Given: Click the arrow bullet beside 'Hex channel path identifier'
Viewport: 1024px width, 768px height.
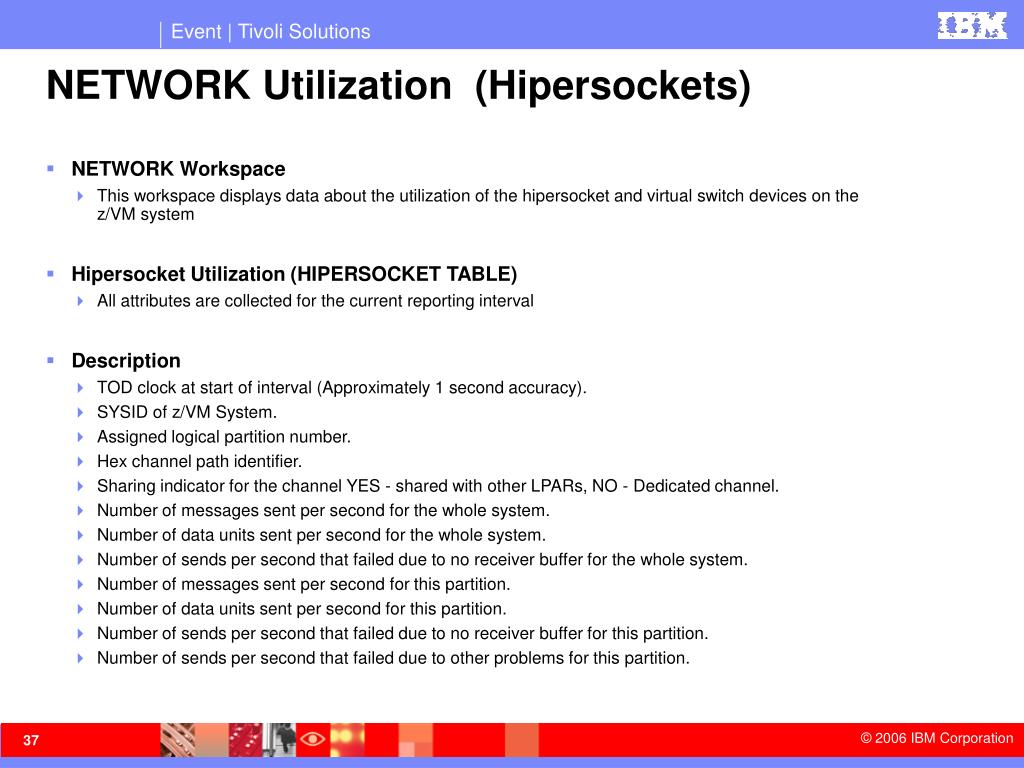Looking at the screenshot, I should coord(80,462).
